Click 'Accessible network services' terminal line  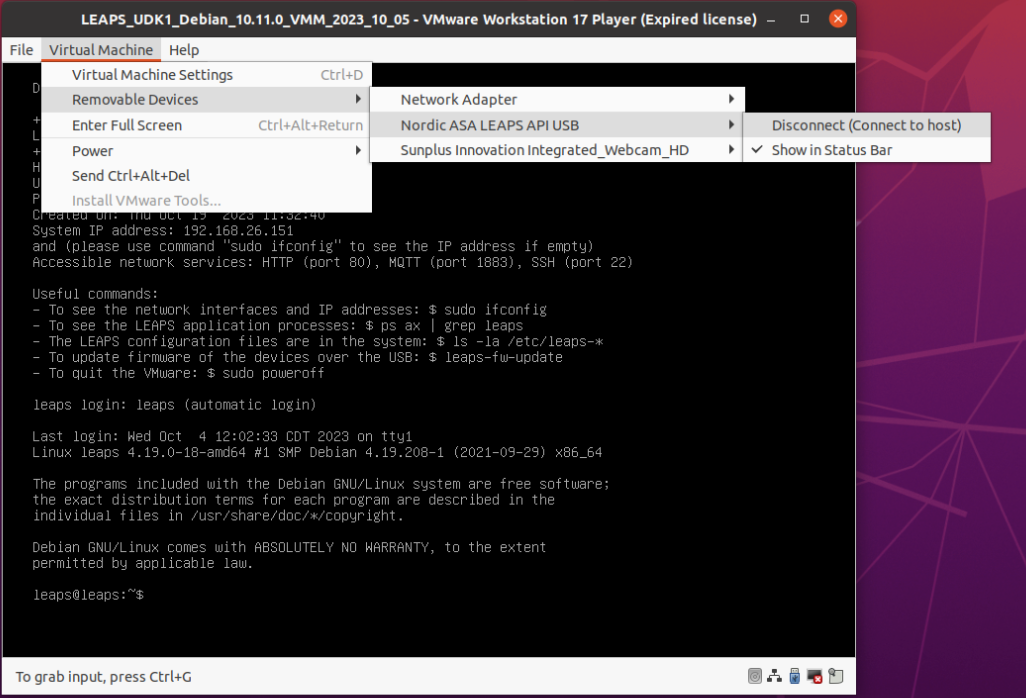point(332,262)
